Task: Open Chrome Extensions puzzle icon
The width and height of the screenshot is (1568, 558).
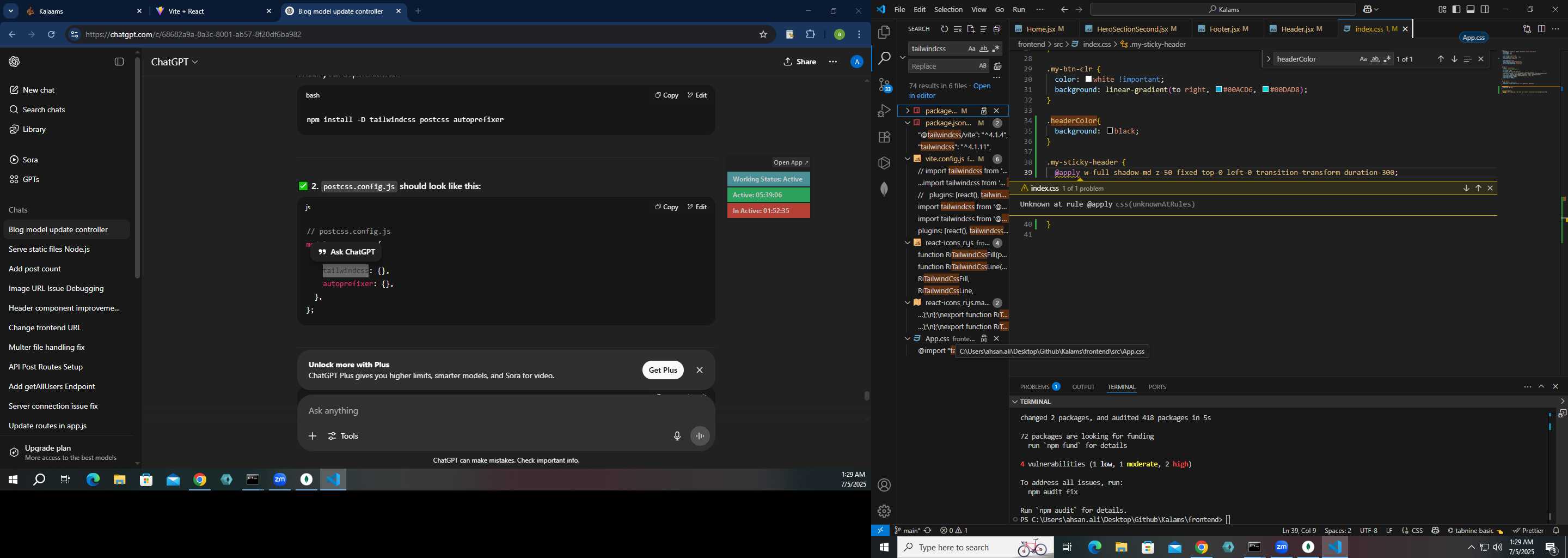Action: [810, 35]
